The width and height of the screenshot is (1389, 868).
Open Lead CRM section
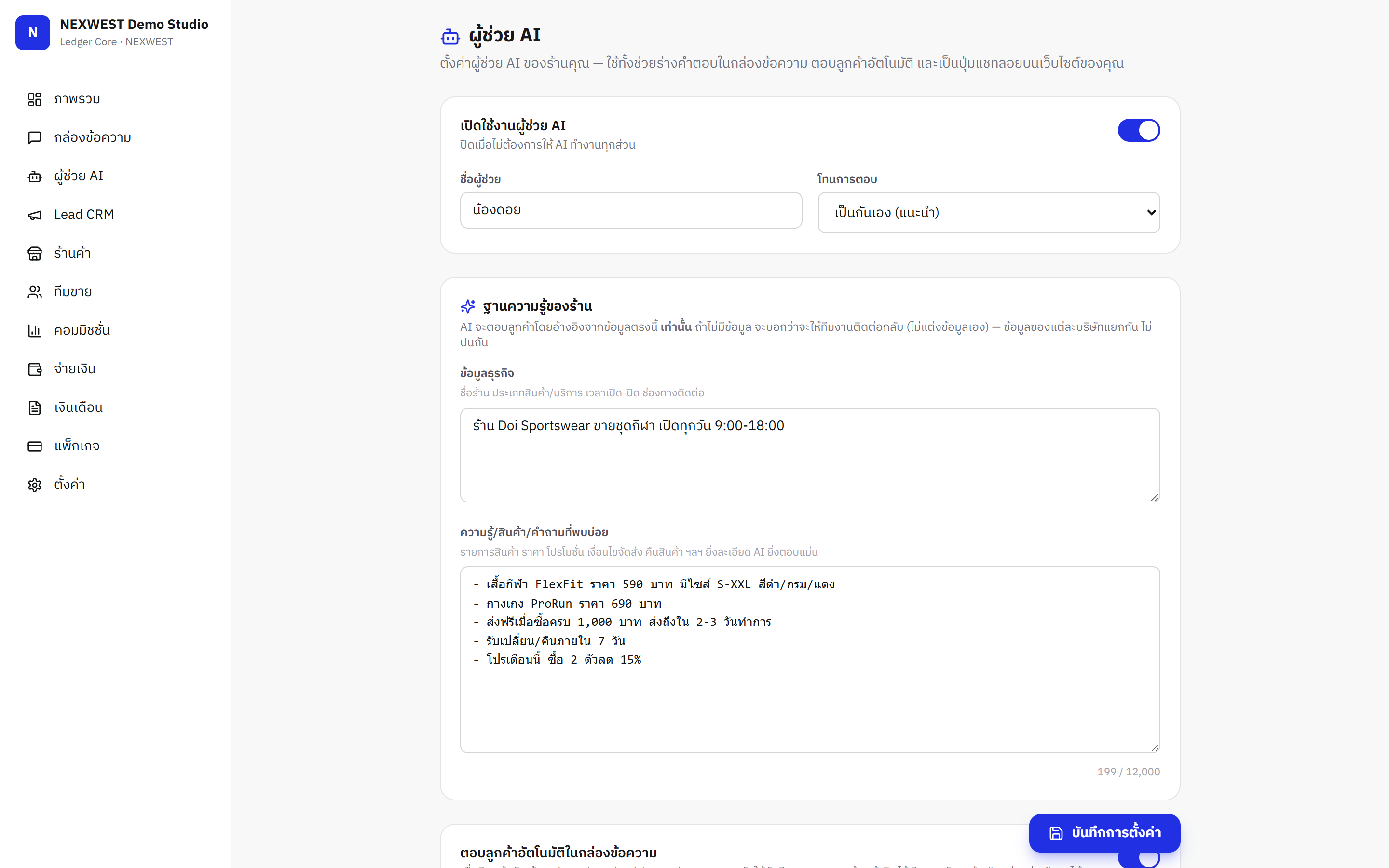coord(115,215)
